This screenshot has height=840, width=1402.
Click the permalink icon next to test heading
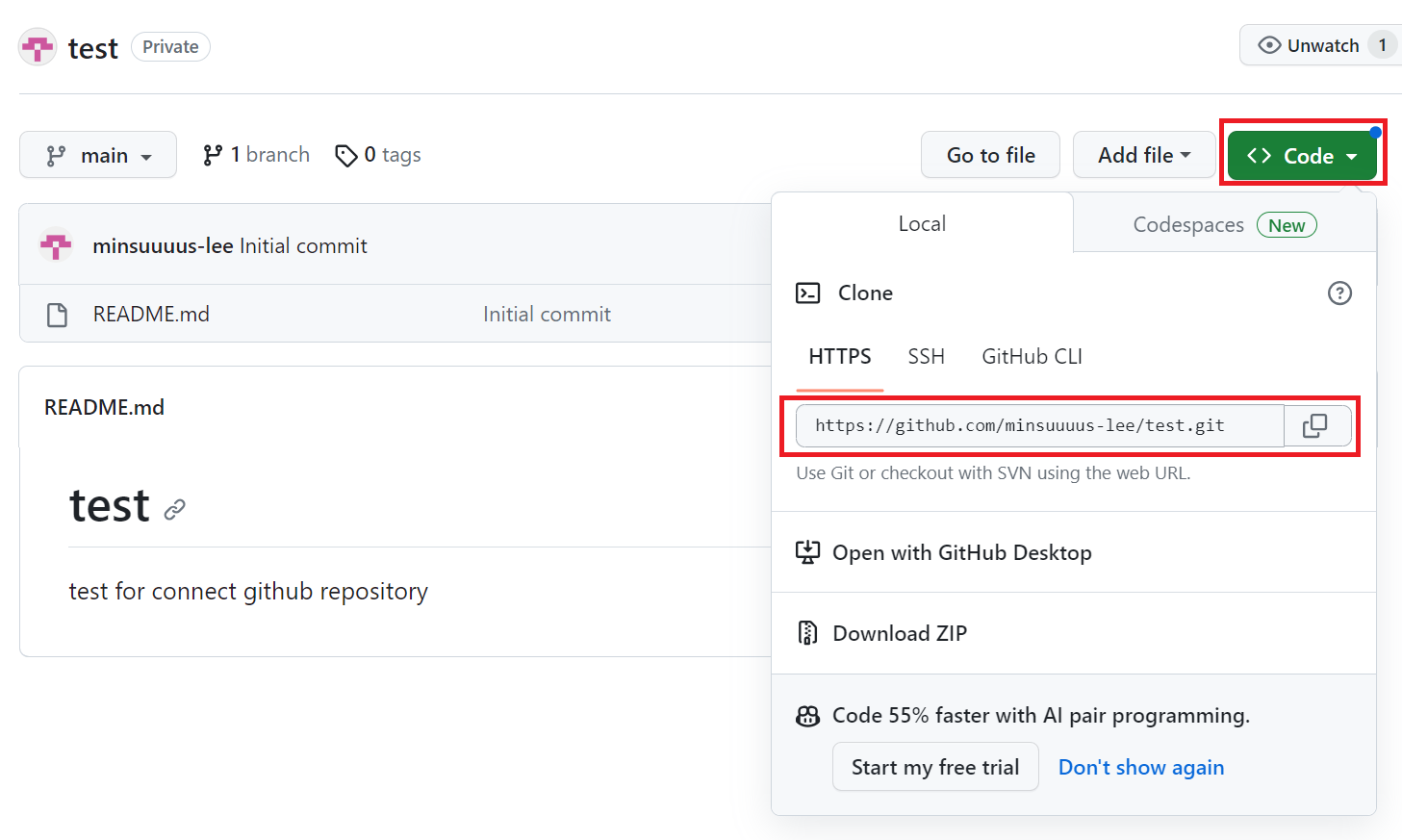point(174,509)
